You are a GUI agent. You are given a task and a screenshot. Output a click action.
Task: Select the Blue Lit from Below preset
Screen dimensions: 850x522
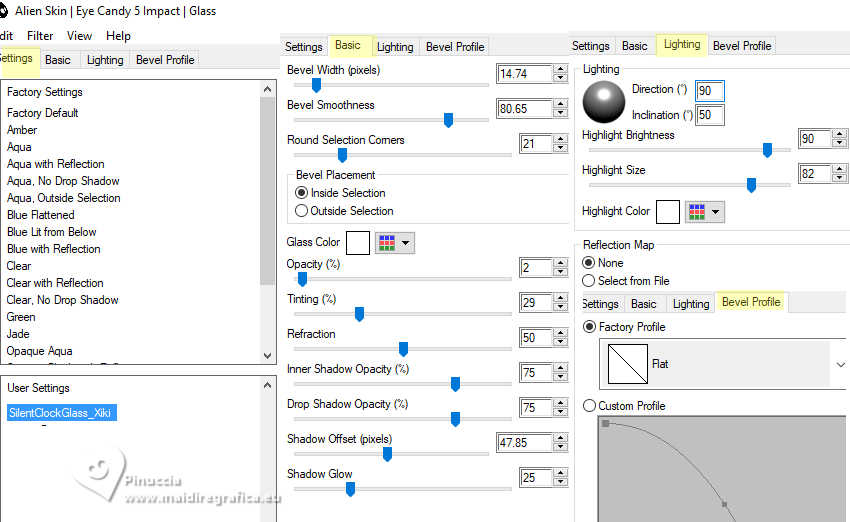pyautogui.click(x=51, y=232)
